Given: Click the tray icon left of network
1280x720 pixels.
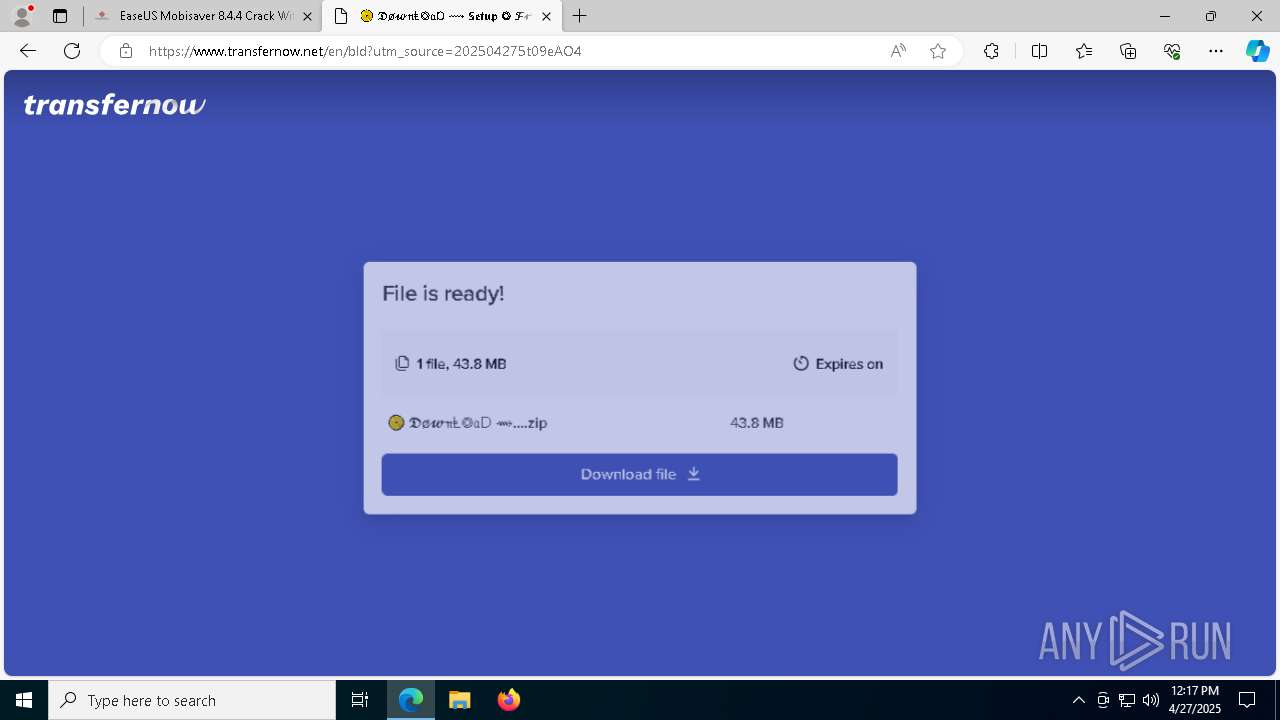Looking at the screenshot, I should (x=1103, y=700).
